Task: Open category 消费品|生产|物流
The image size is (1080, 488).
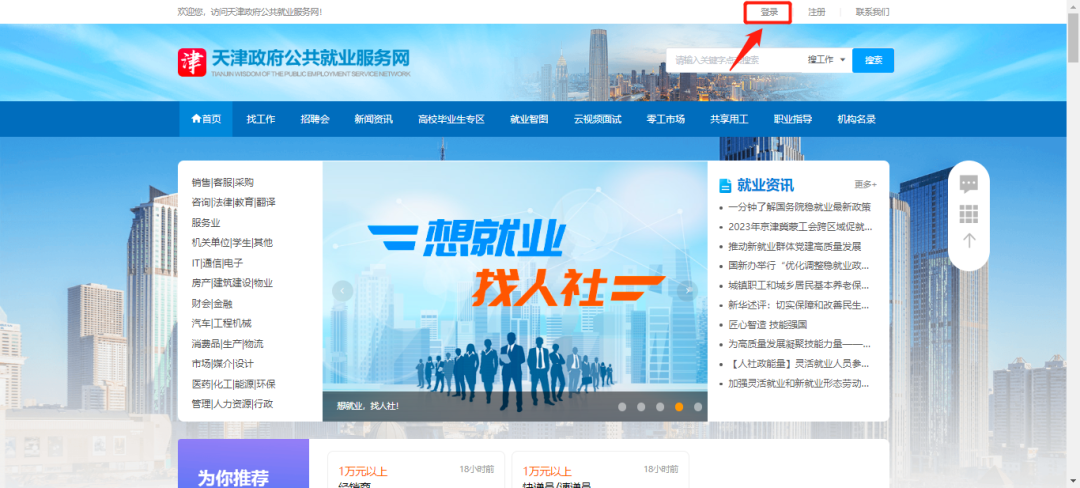Action: (x=227, y=343)
